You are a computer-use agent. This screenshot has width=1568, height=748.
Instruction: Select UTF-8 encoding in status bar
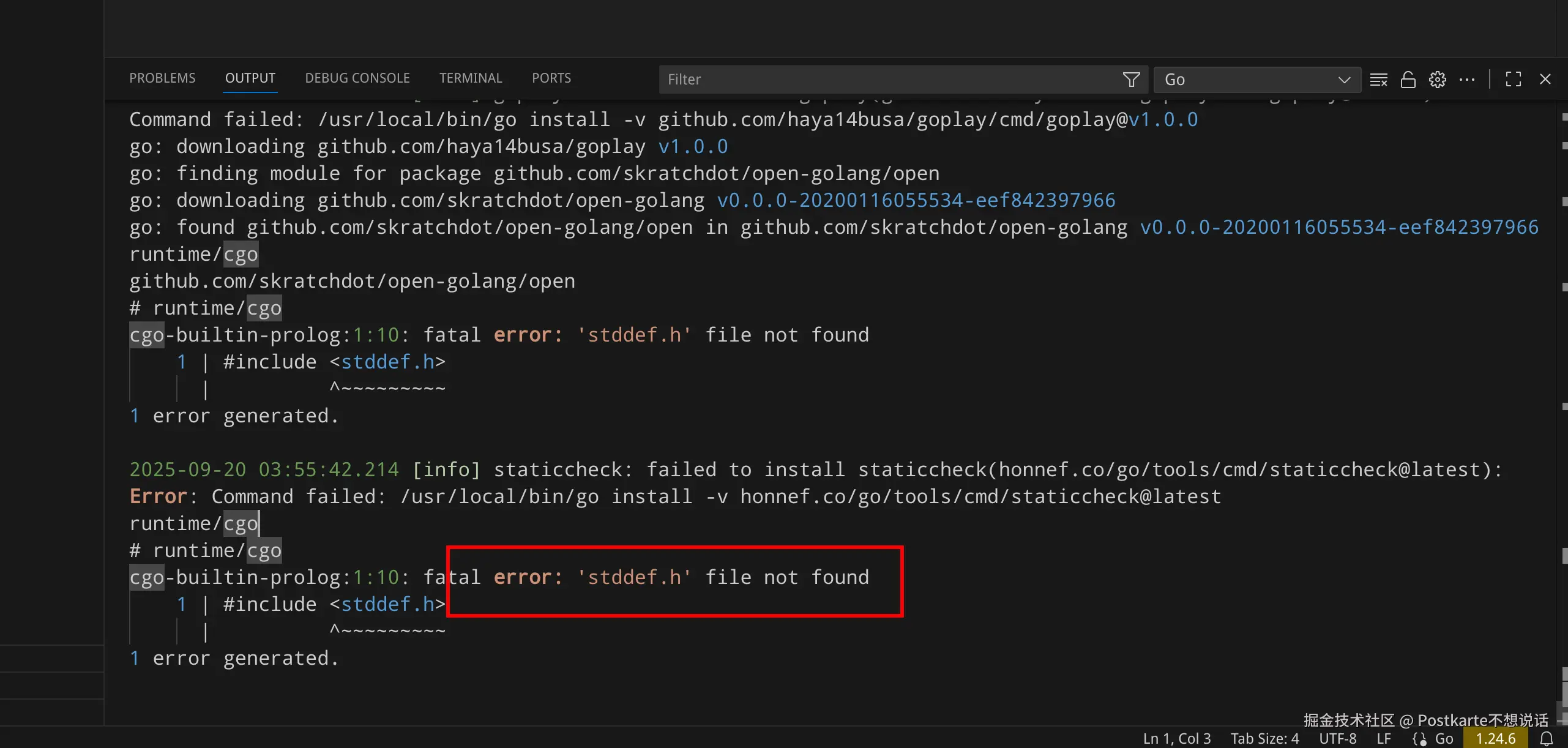click(x=1337, y=738)
